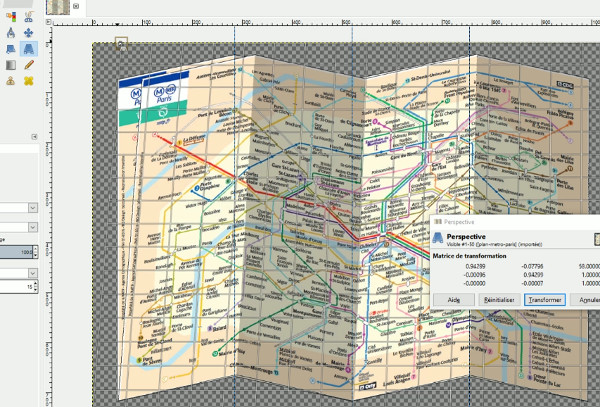The width and height of the screenshot is (600, 407).
Task: Increase the 100.0 value with up arrow
Action: point(36,249)
